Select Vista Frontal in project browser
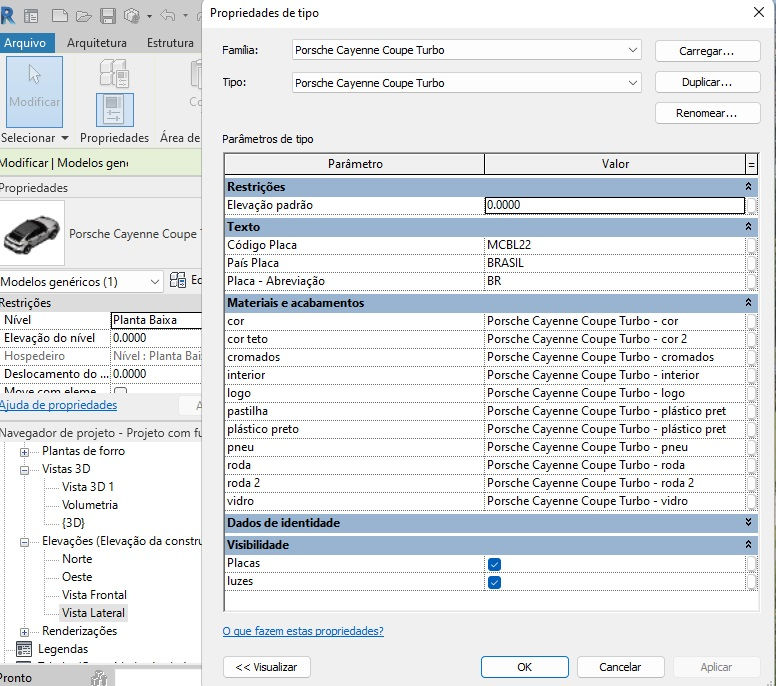 coord(94,595)
